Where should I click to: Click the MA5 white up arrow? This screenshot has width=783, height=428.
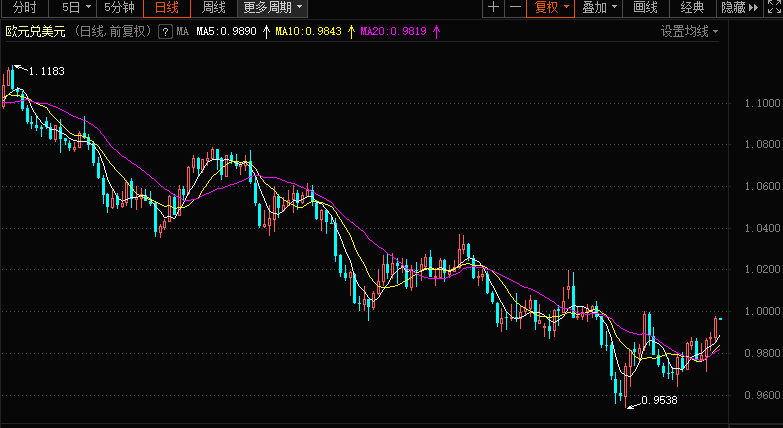coord(267,32)
